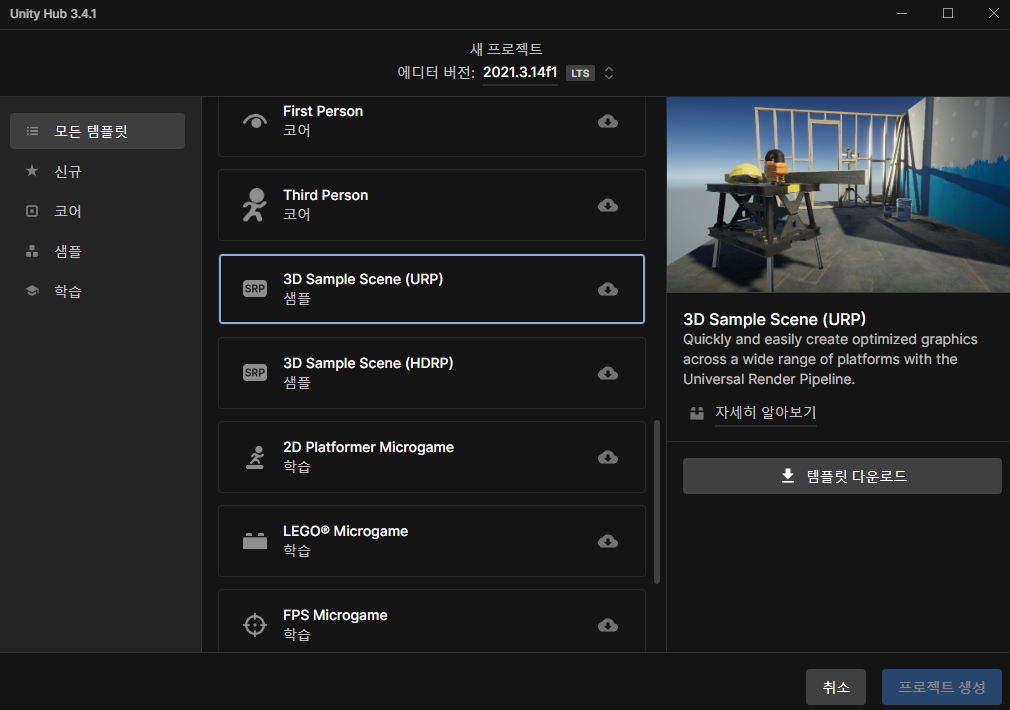
Task: Select the LEGO® Microgame title
Action: click(x=345, y=531)
